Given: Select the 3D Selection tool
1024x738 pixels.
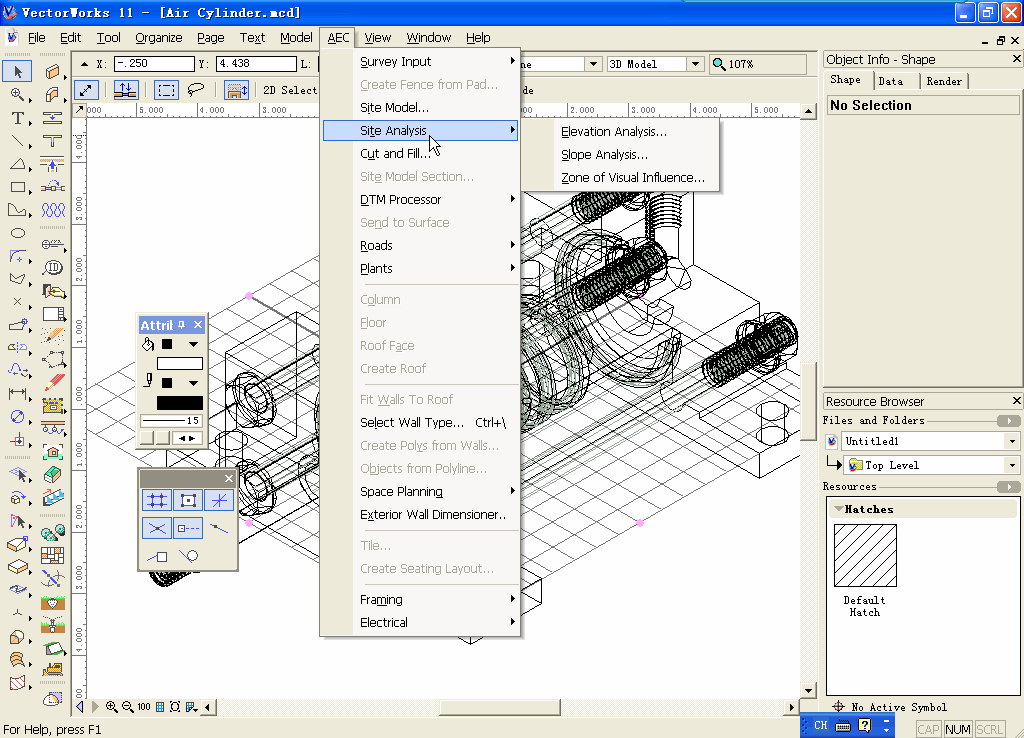Looking at the screenshot, I should coord(18,475).
